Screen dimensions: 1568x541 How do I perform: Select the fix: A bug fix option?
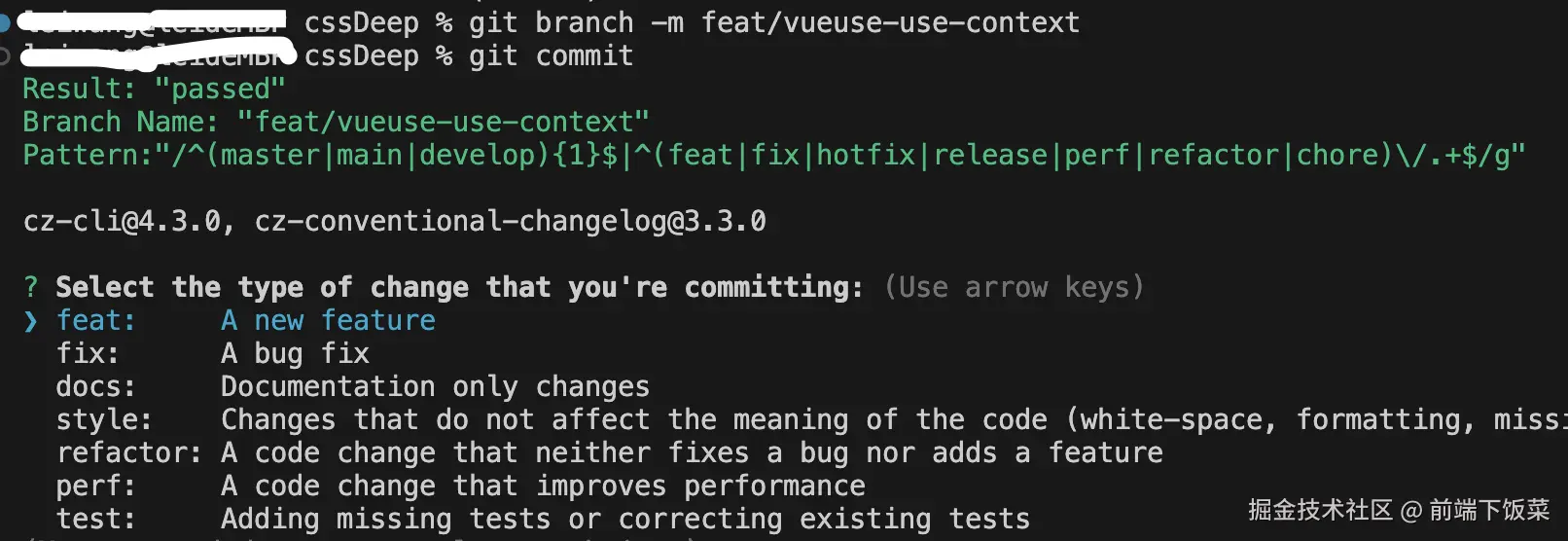212,353
